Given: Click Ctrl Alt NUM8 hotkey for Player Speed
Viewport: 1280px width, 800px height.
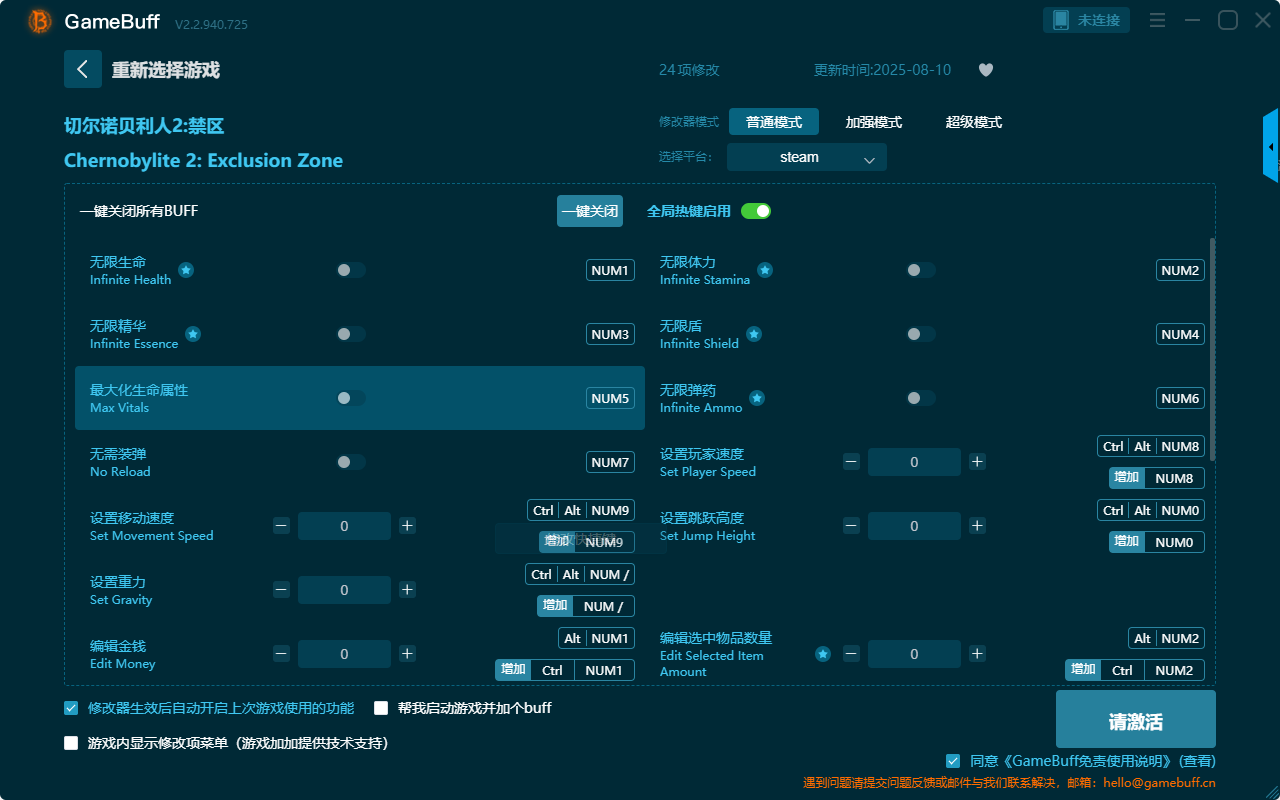Looking at the screenshot, I should (x=1151, y=446).
